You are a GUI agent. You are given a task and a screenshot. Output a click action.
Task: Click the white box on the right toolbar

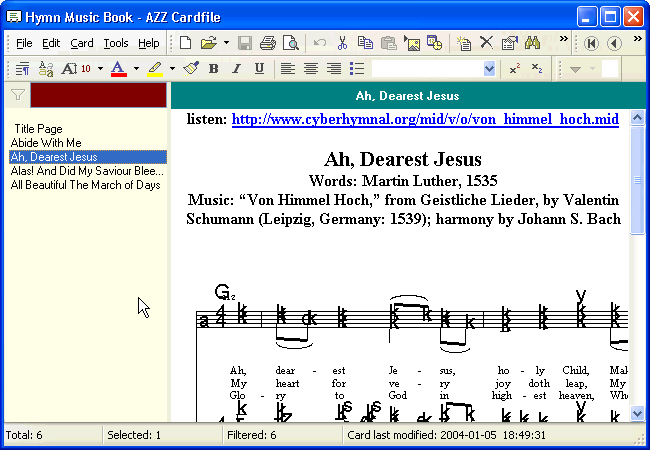click(610, 69)
